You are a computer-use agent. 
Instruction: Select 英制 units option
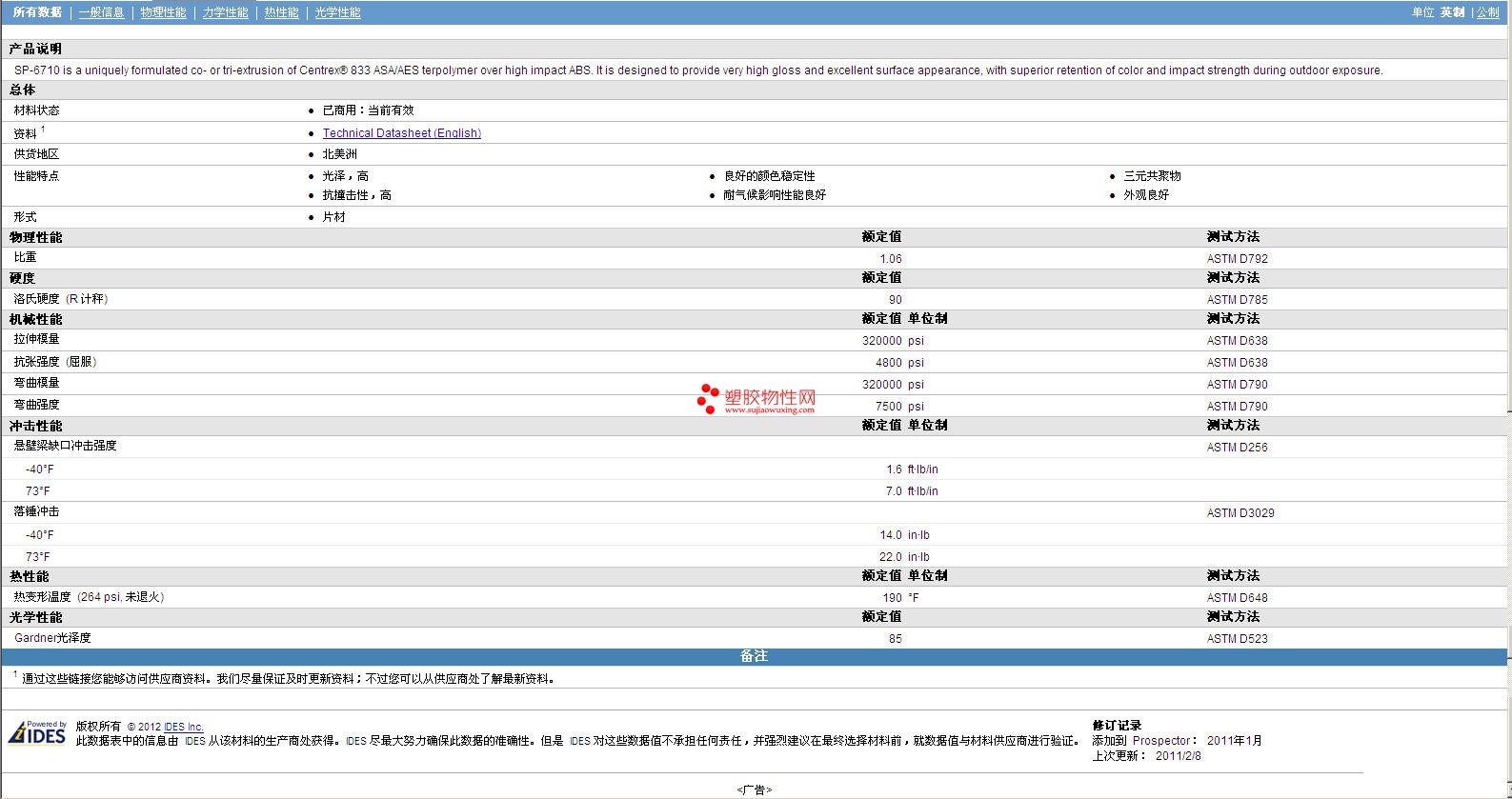click(1452, 12)
